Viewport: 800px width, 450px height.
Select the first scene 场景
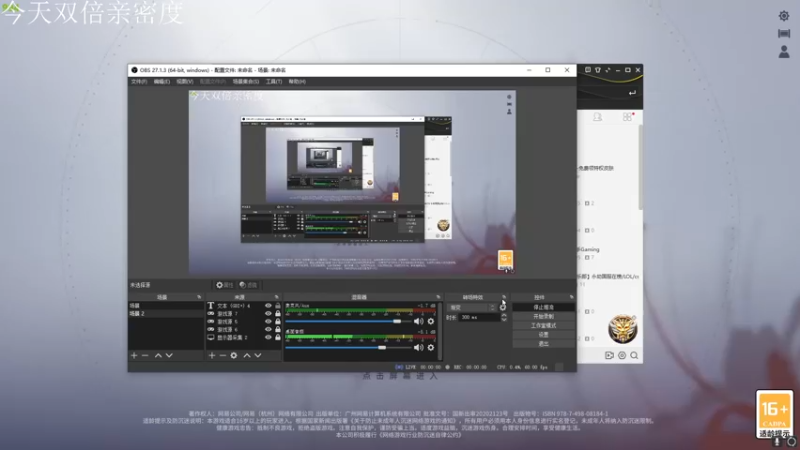(x=166, y=306)
